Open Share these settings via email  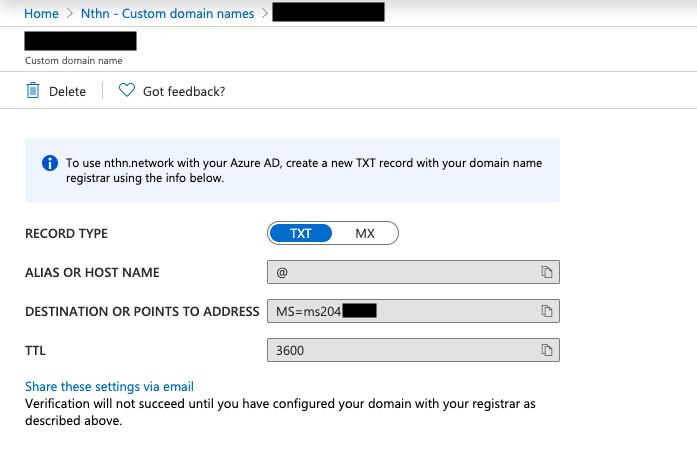click(109, 387)
